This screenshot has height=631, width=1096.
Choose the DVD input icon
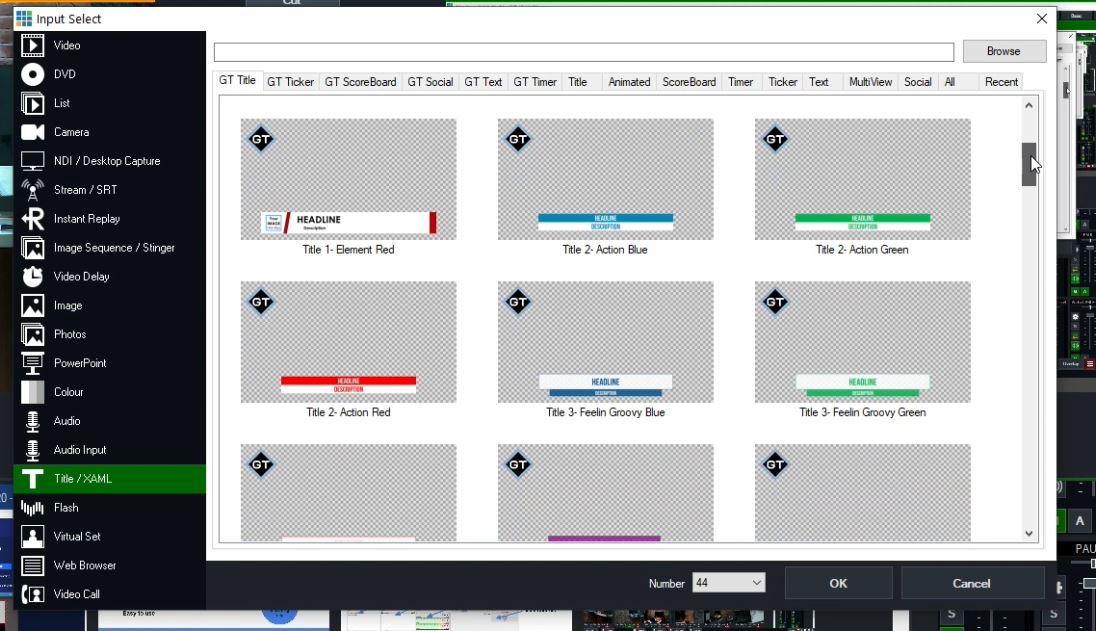33,74
